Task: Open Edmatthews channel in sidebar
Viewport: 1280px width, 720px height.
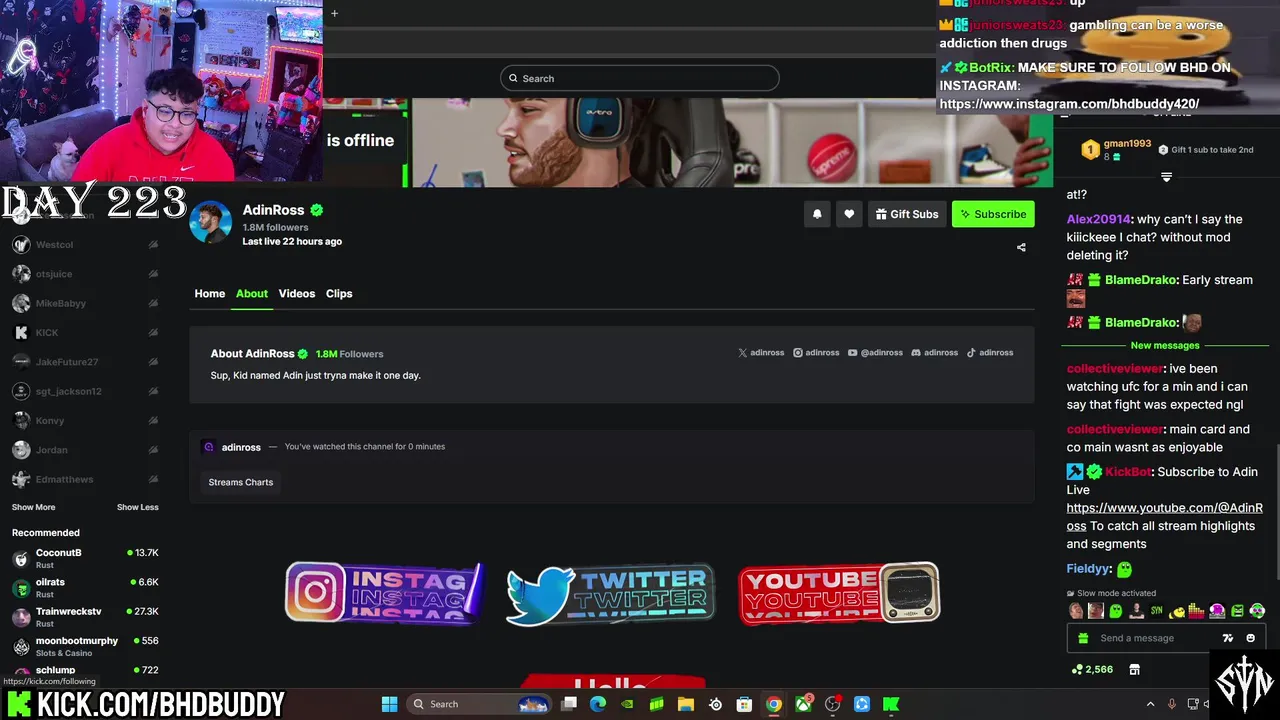Action: pyautogui.click(x=85, y=479)
